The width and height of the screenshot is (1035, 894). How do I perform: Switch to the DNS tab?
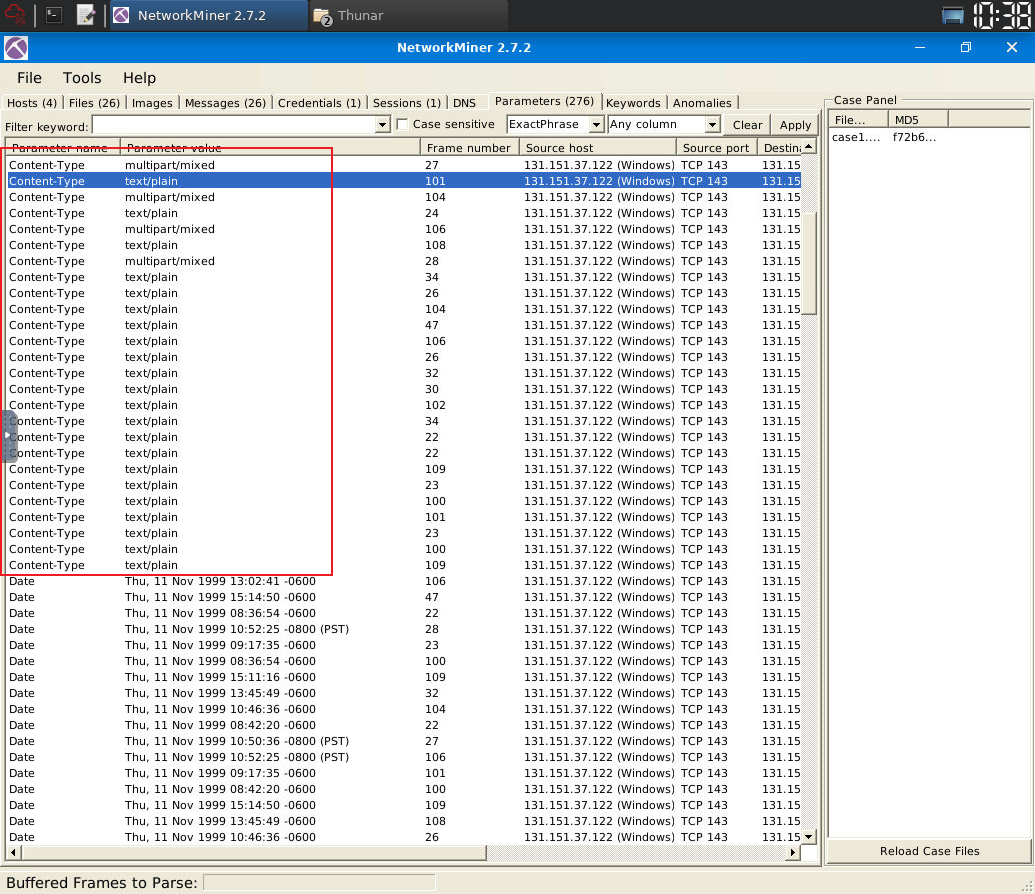[464, 103]
